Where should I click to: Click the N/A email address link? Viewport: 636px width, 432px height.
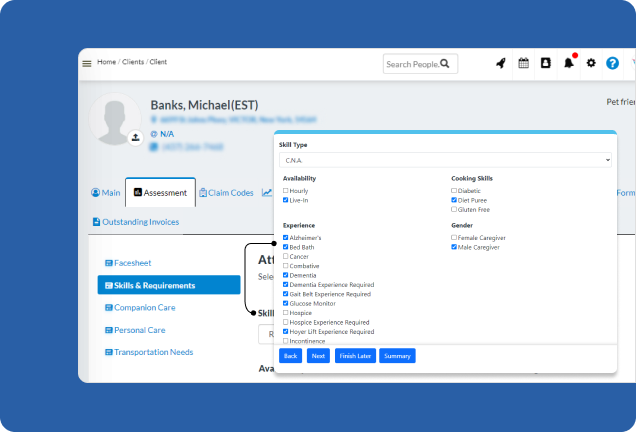point(167,134)
